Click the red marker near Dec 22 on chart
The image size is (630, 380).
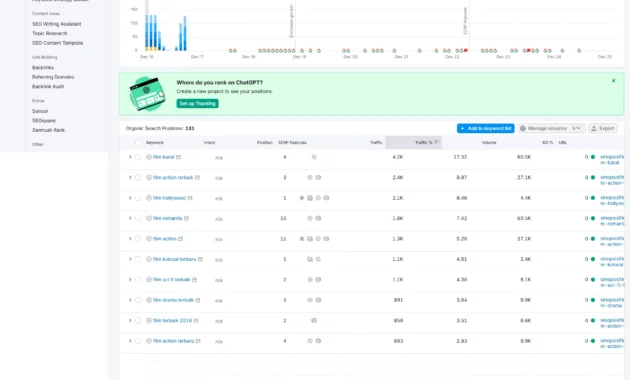click(x=466, y=51)
